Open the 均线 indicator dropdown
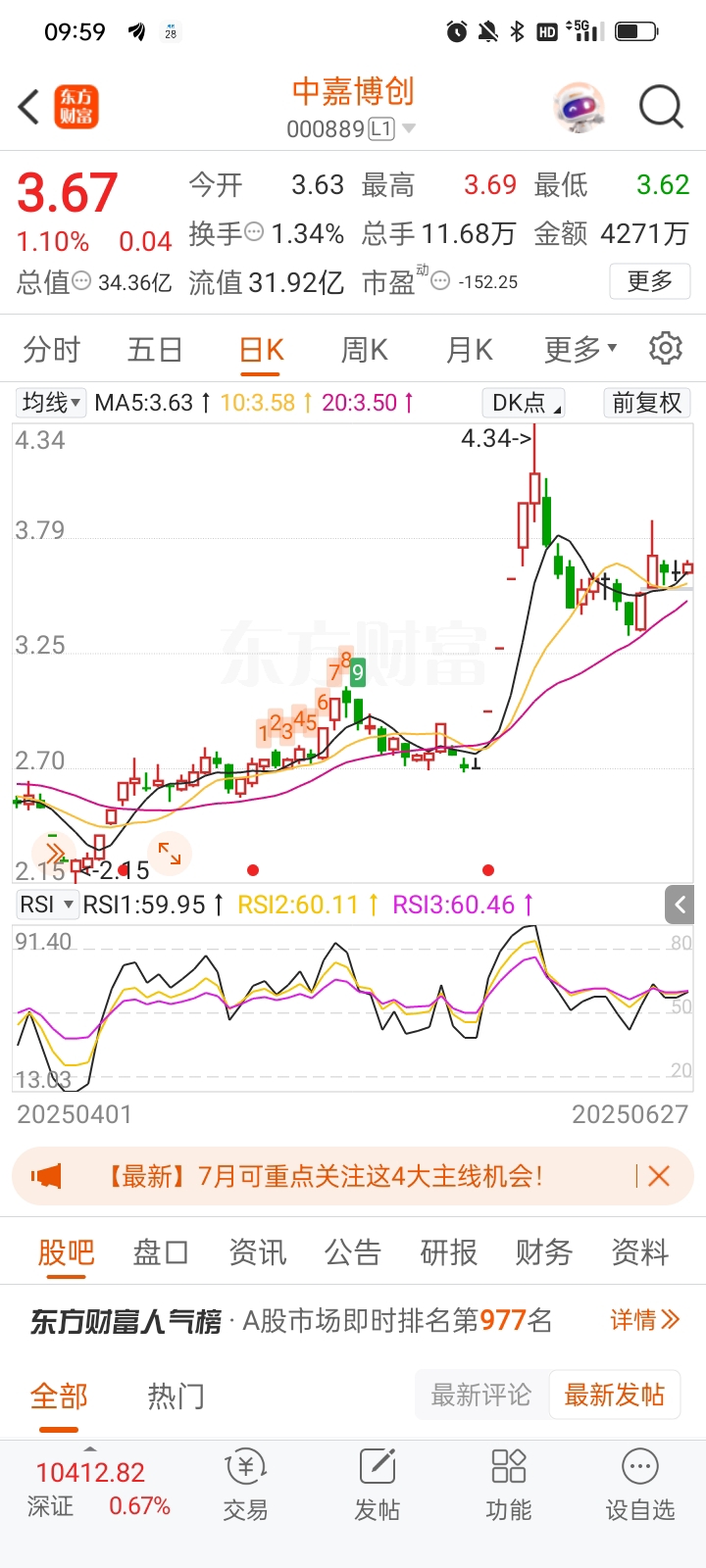Image resolution: width=706 pixels, height=1568 pixels. pos(51,402)
